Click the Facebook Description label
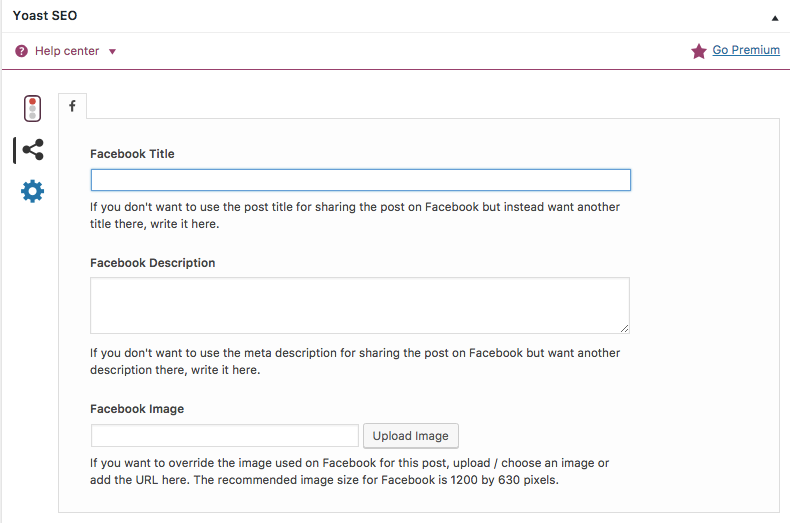 (152, 263)
